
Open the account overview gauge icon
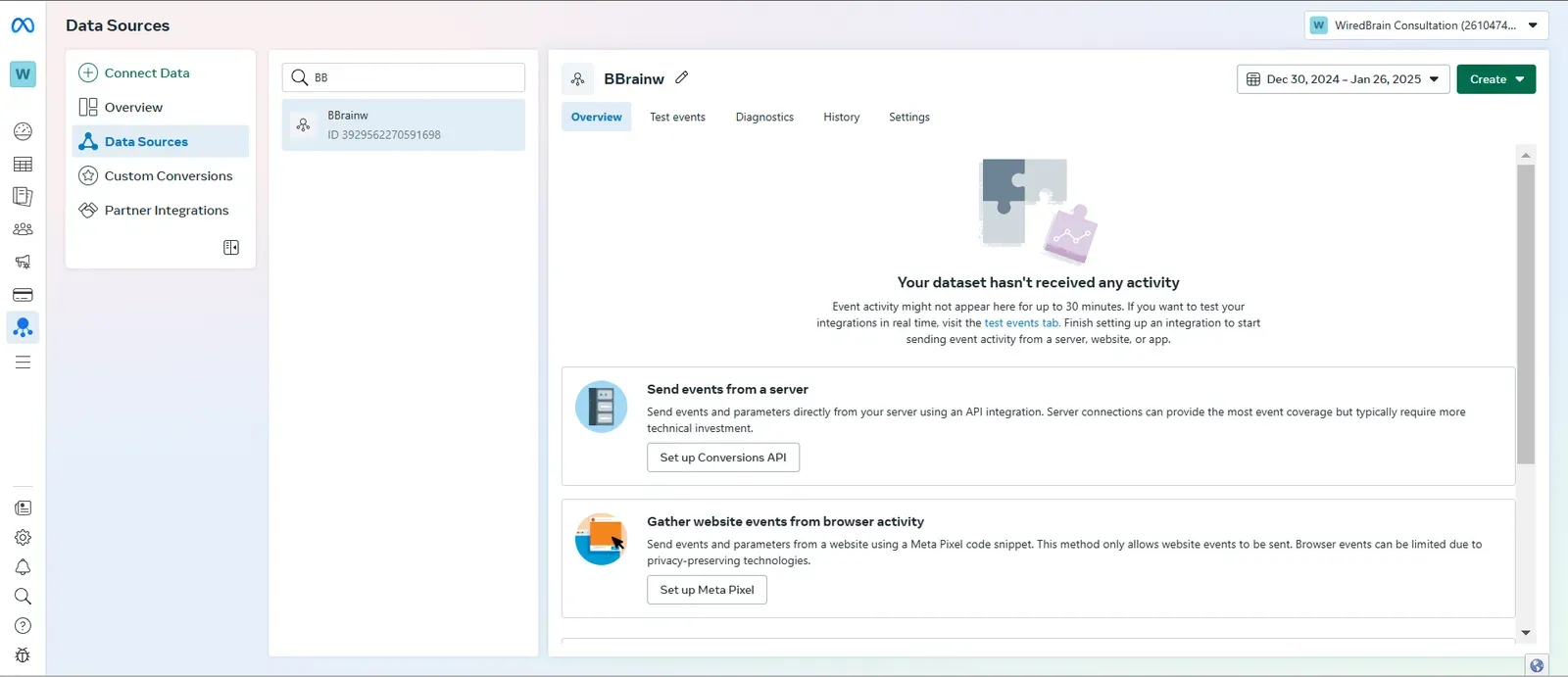coord(23,131)
